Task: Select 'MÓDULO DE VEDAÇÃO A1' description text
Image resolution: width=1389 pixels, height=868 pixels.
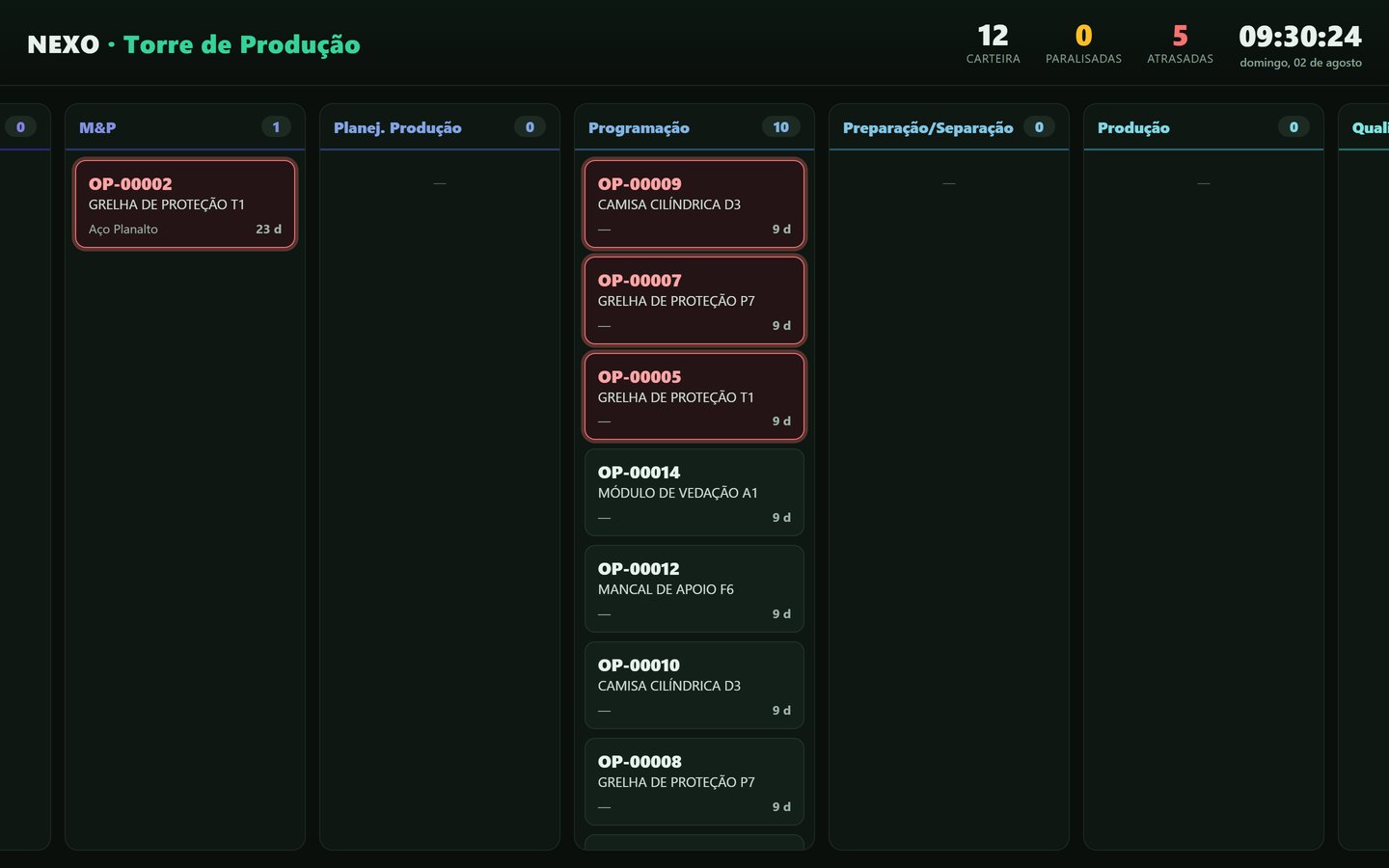Action: (x=678, y=493)
